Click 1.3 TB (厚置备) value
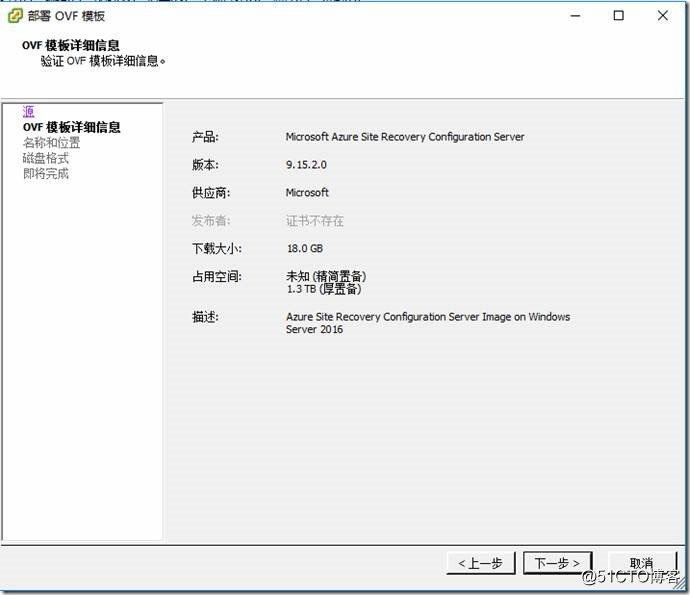The image size is (690, 595). coord(324,289)
